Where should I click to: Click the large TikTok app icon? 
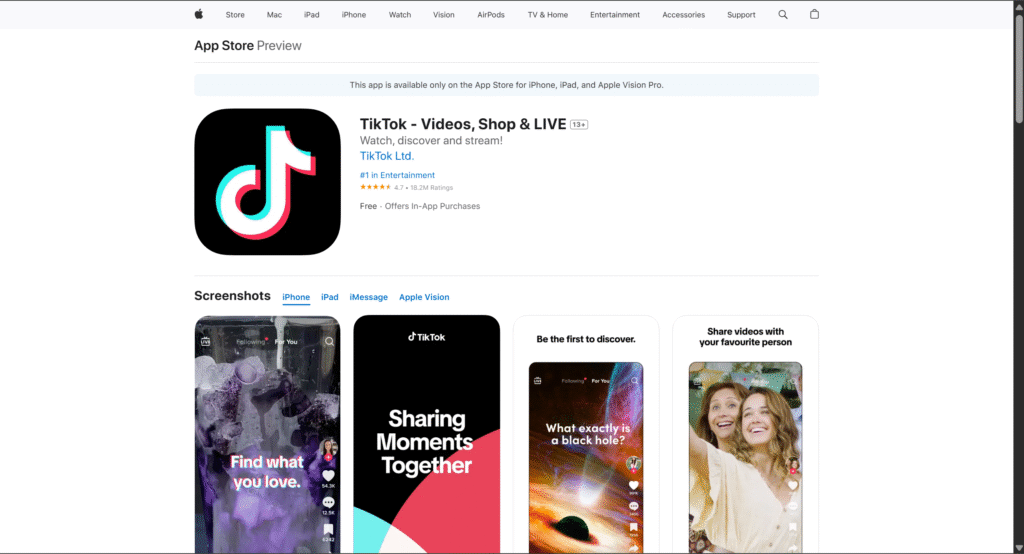(267, 182)
